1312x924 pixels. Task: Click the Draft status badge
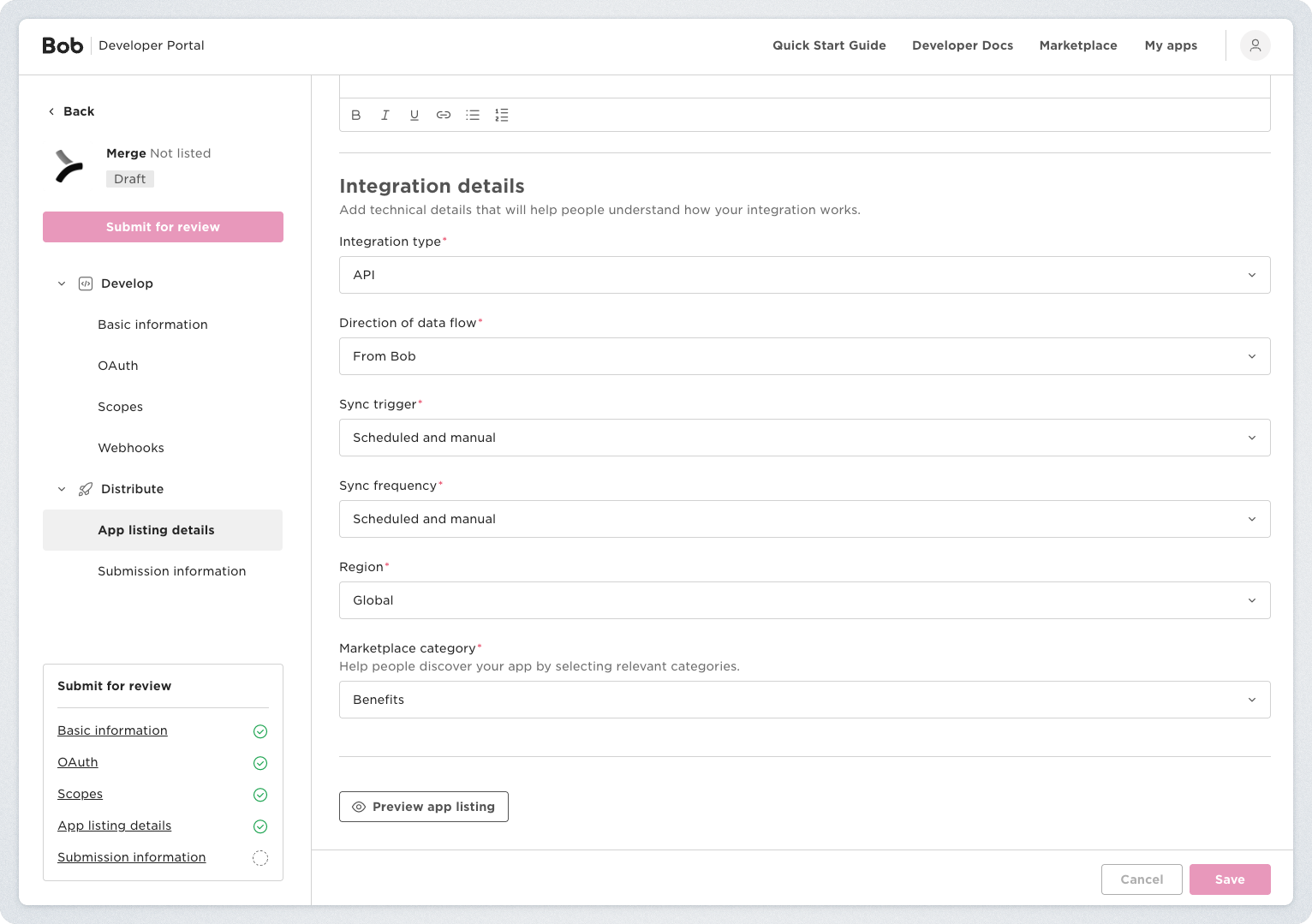point(130,179)
